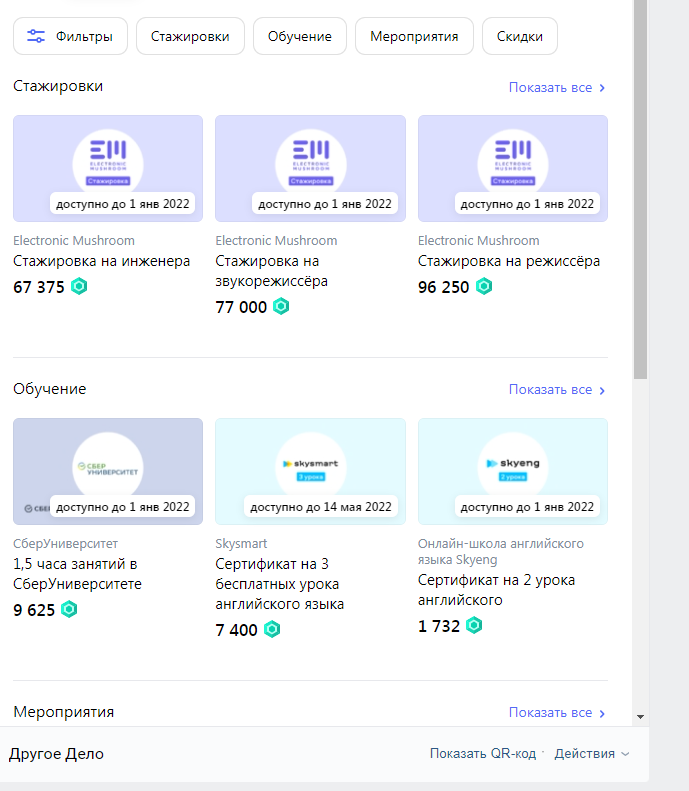689x791 pixels.
Task: Click the Обучение section heading
Action: [x=49, y=389]
